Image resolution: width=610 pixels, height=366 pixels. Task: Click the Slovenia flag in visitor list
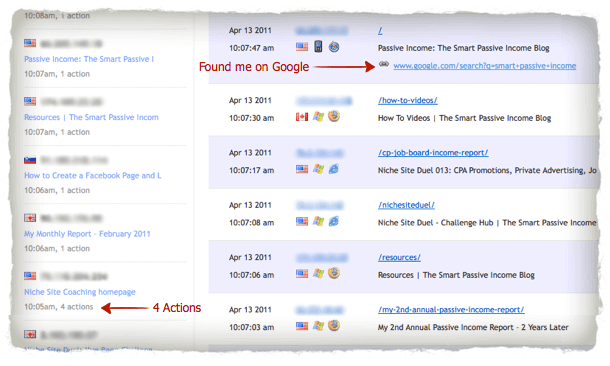pyautogui.click(x=30, y=160)
